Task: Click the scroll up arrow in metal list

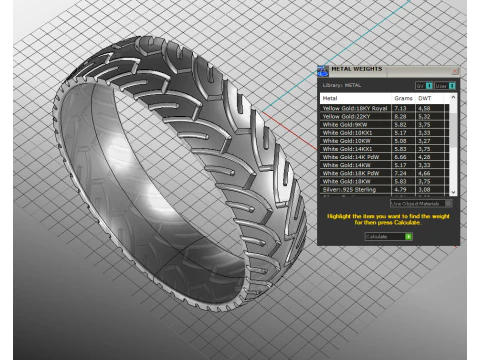Action: tap(453, 97)
